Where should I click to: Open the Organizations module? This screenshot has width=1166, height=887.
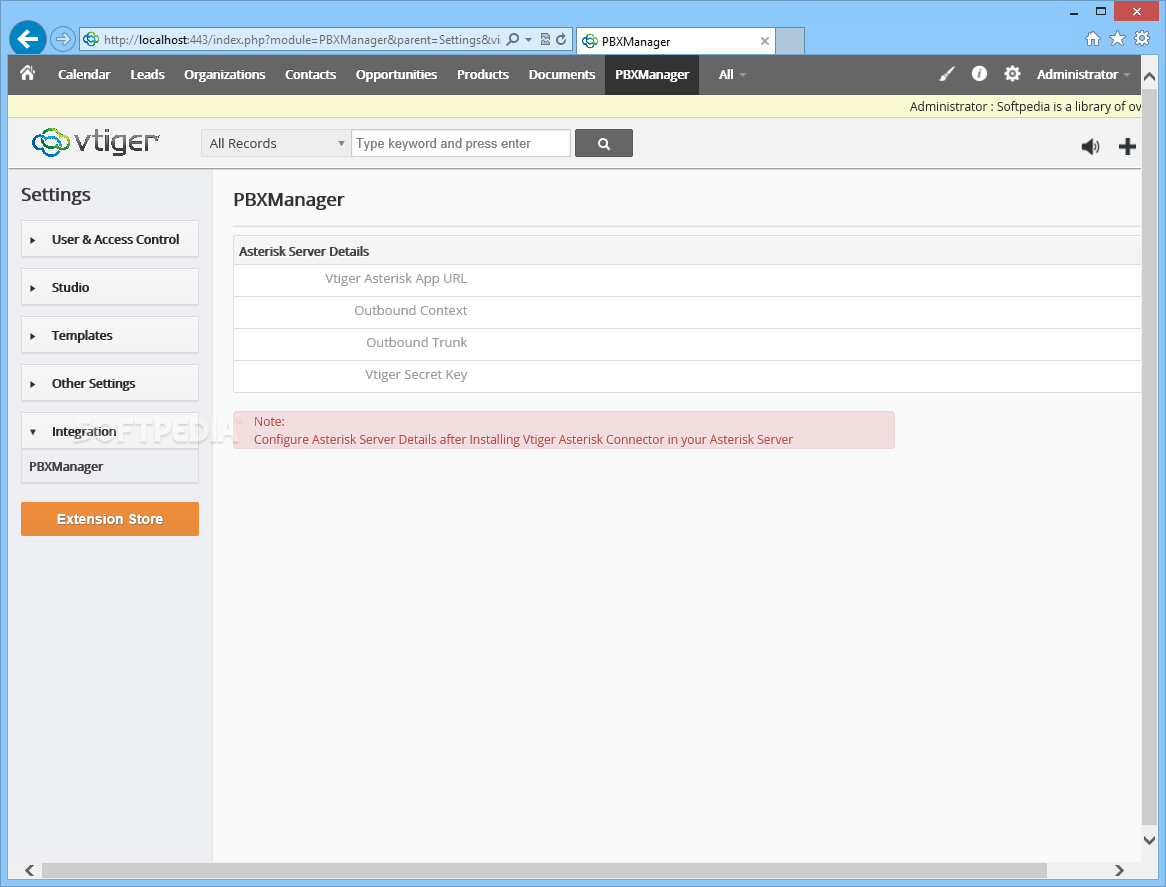point(225,74)
